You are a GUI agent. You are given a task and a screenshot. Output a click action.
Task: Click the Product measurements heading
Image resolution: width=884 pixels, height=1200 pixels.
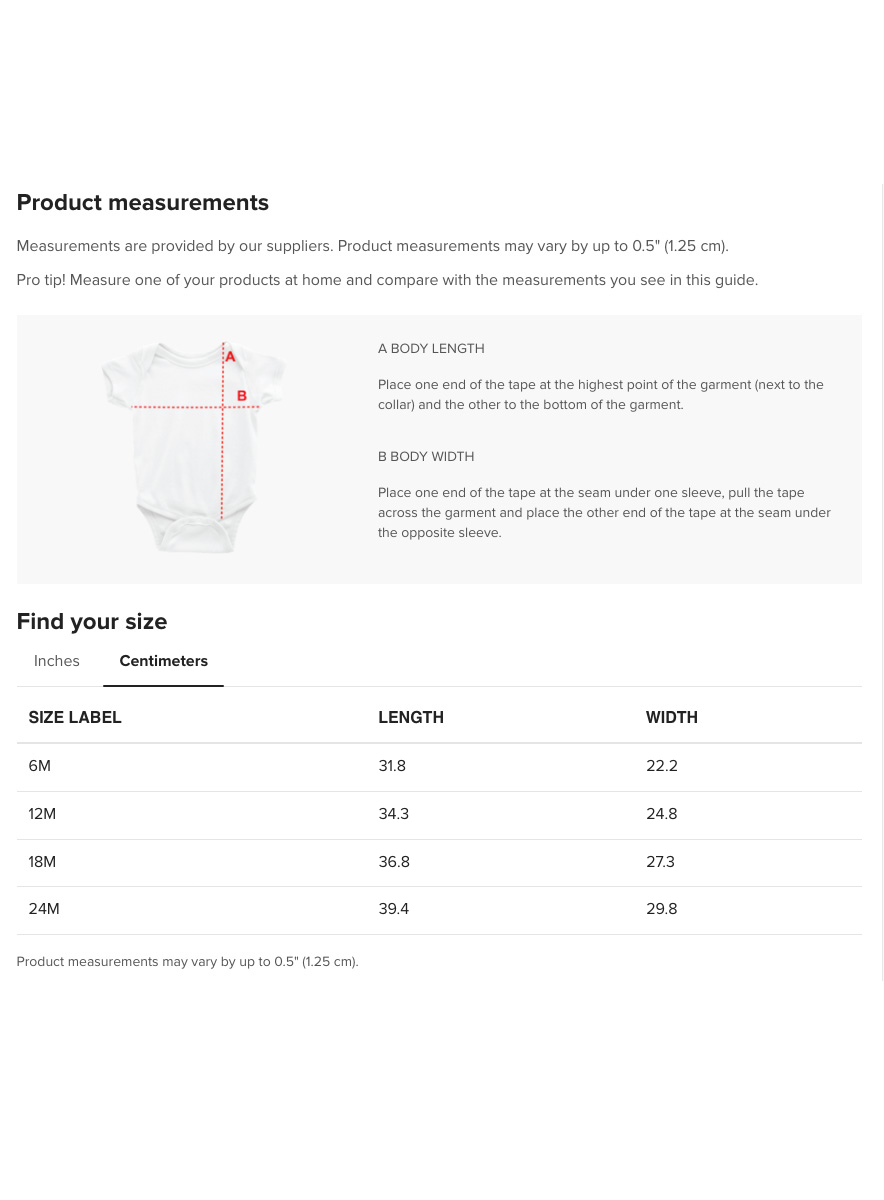pos(143,203)
